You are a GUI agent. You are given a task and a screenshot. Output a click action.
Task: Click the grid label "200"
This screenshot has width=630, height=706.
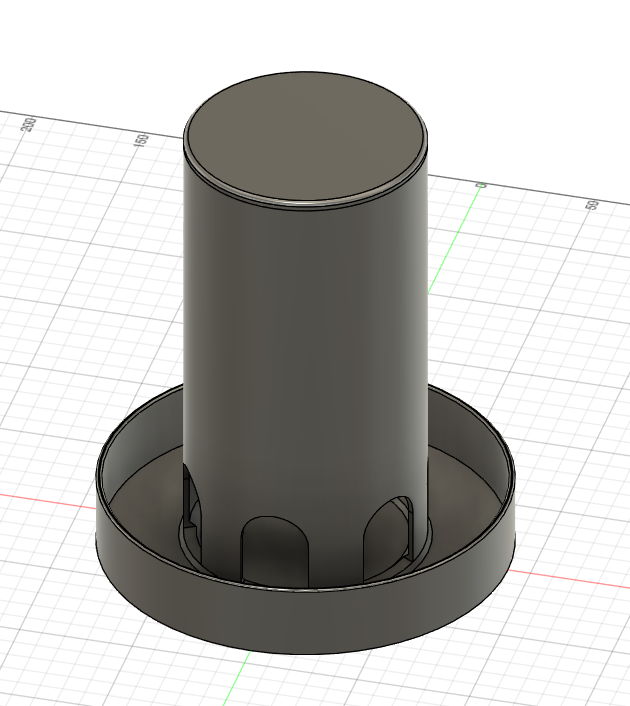tap(28, 125)
